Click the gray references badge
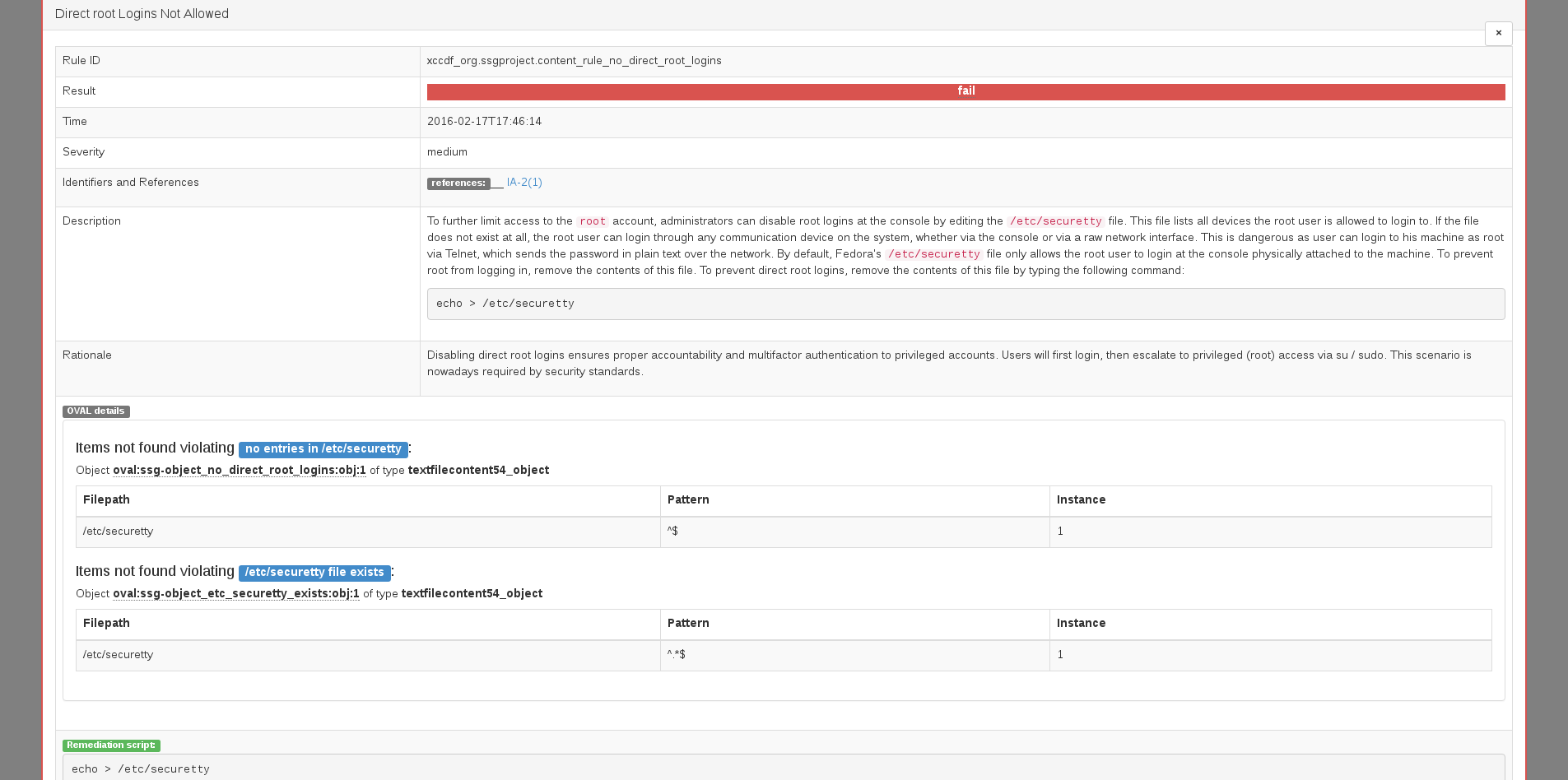Screen dimensions: 1568x780 pyautogui.click(x=458, y=183)
